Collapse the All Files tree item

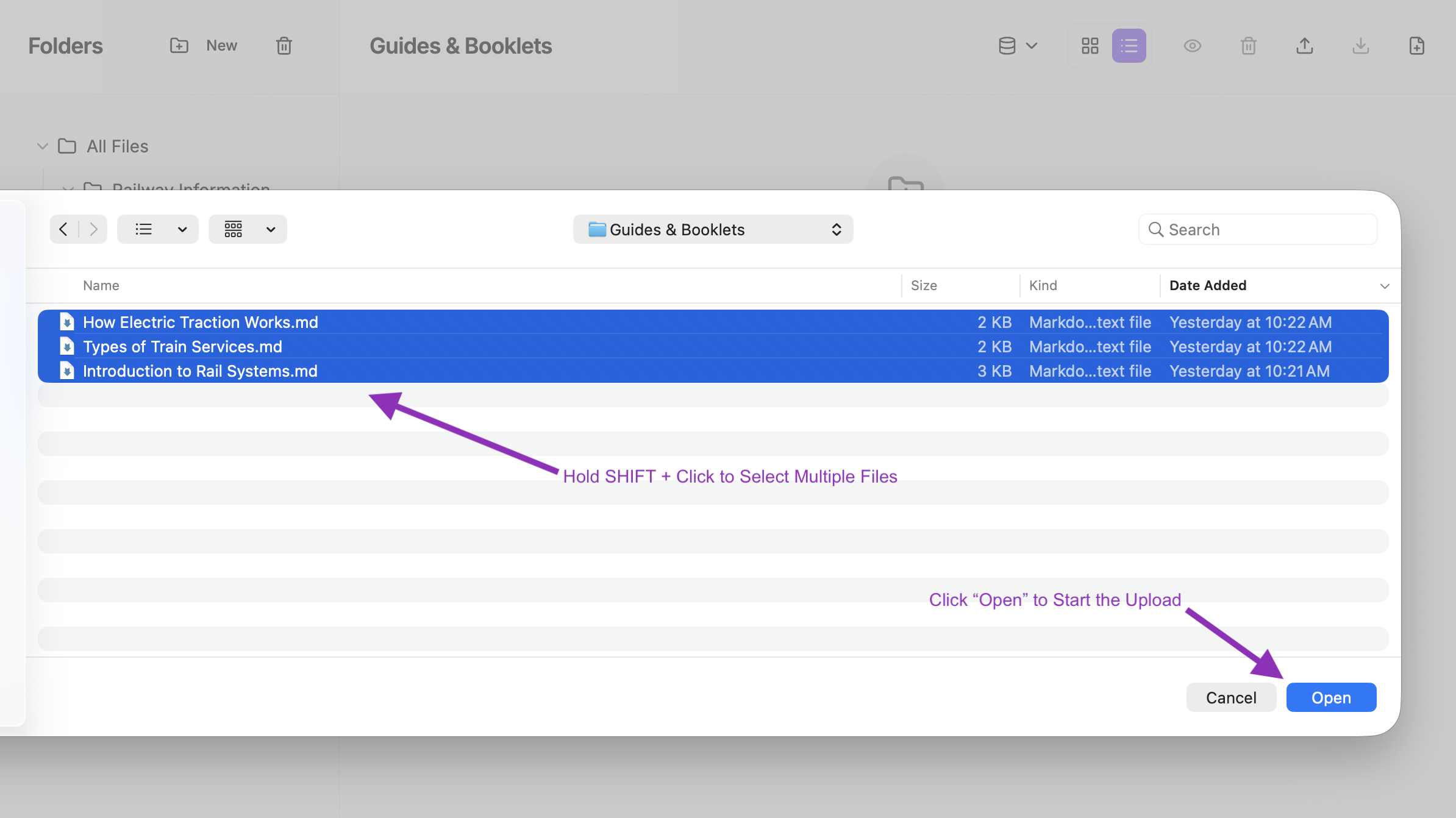point(42,146)
